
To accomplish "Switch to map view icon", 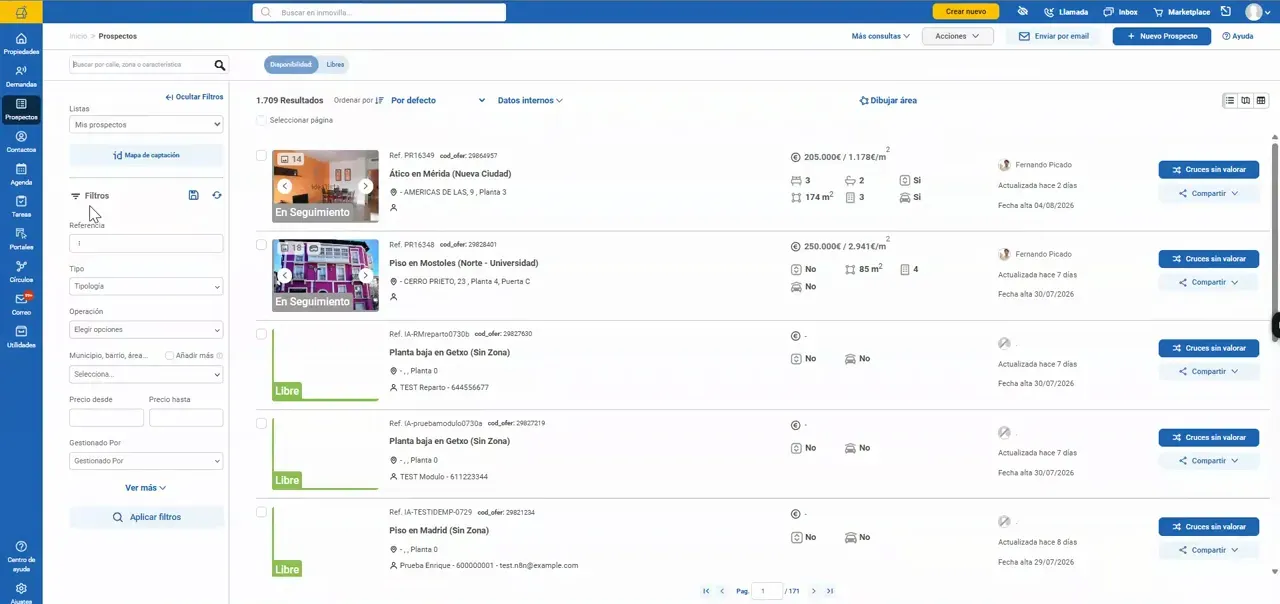I will tap(1245, 100).
